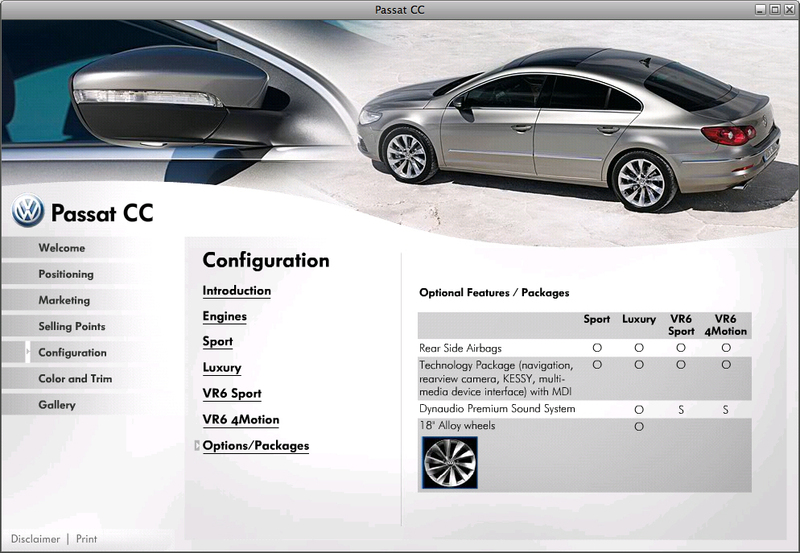
Task: Open the Engines configuration page
Action: 224,317
